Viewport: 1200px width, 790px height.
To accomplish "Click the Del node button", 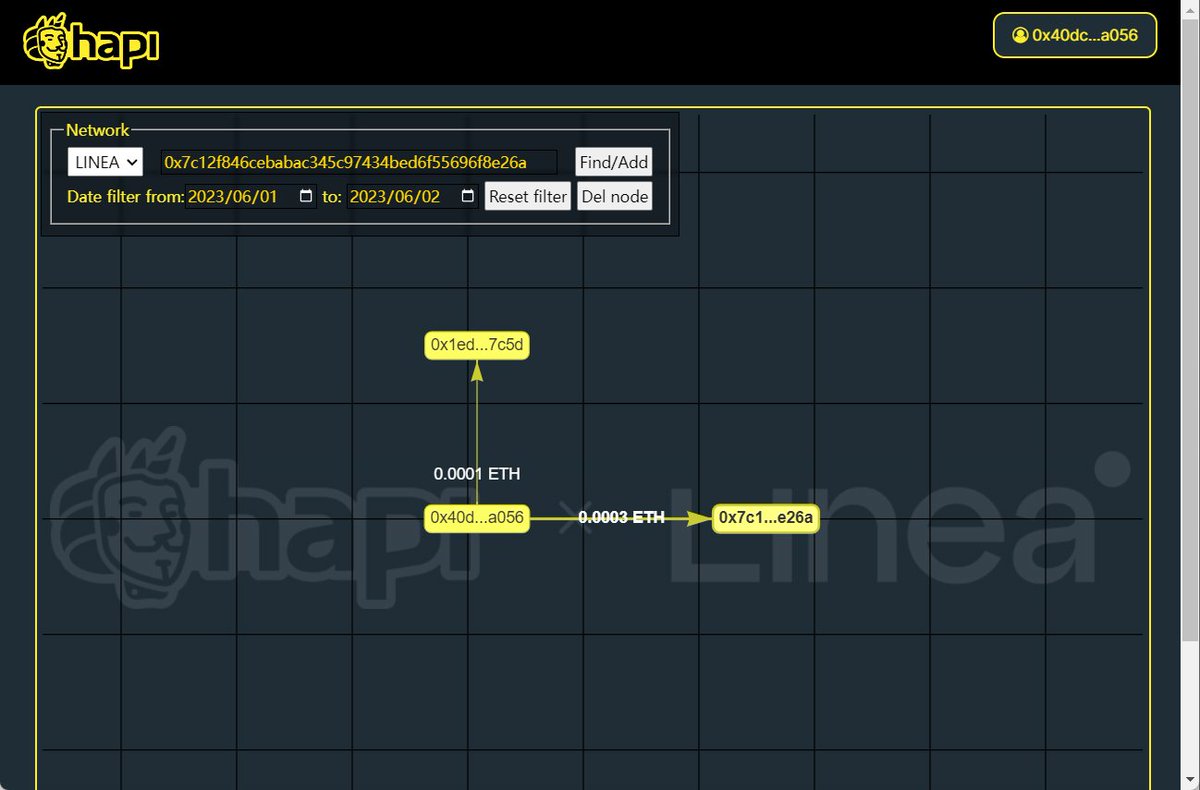I will (x=615, y=196).
